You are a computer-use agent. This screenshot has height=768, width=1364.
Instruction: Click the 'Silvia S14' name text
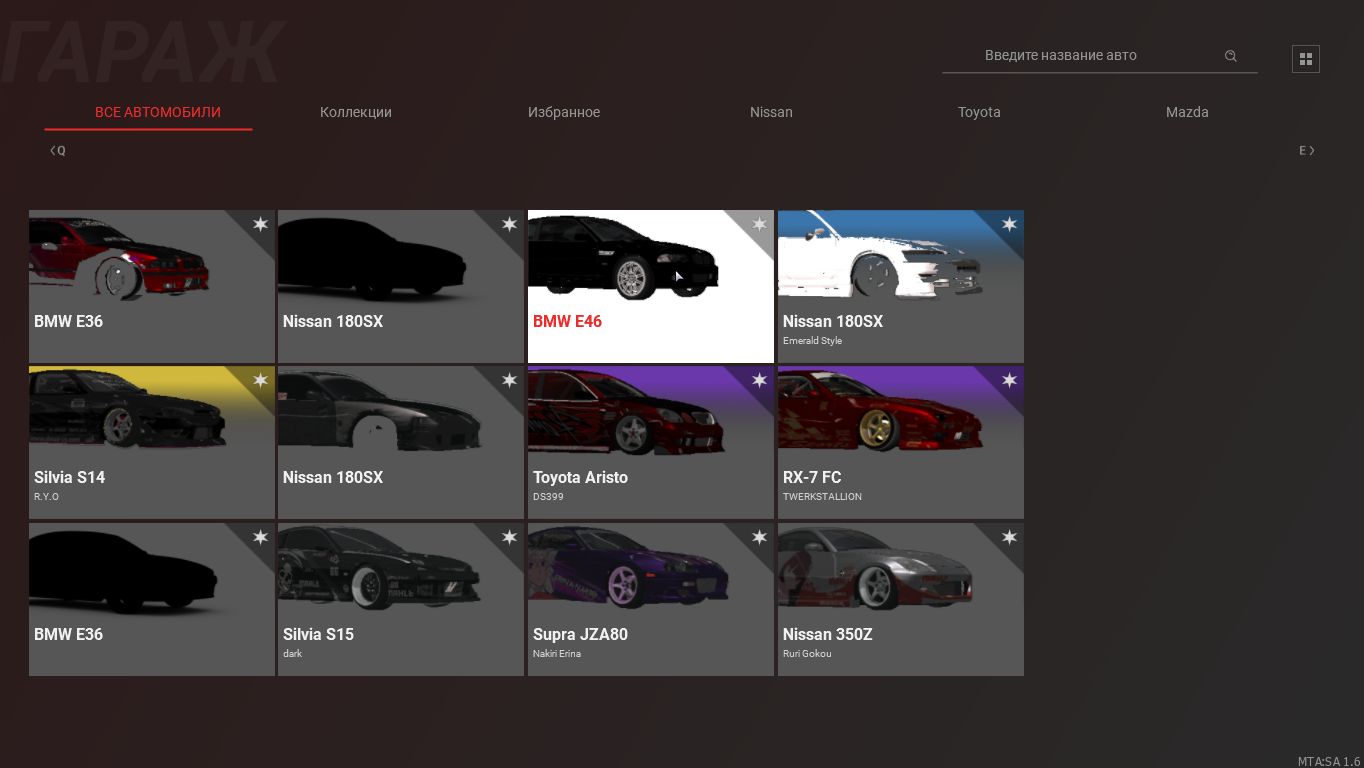point(69,478)
